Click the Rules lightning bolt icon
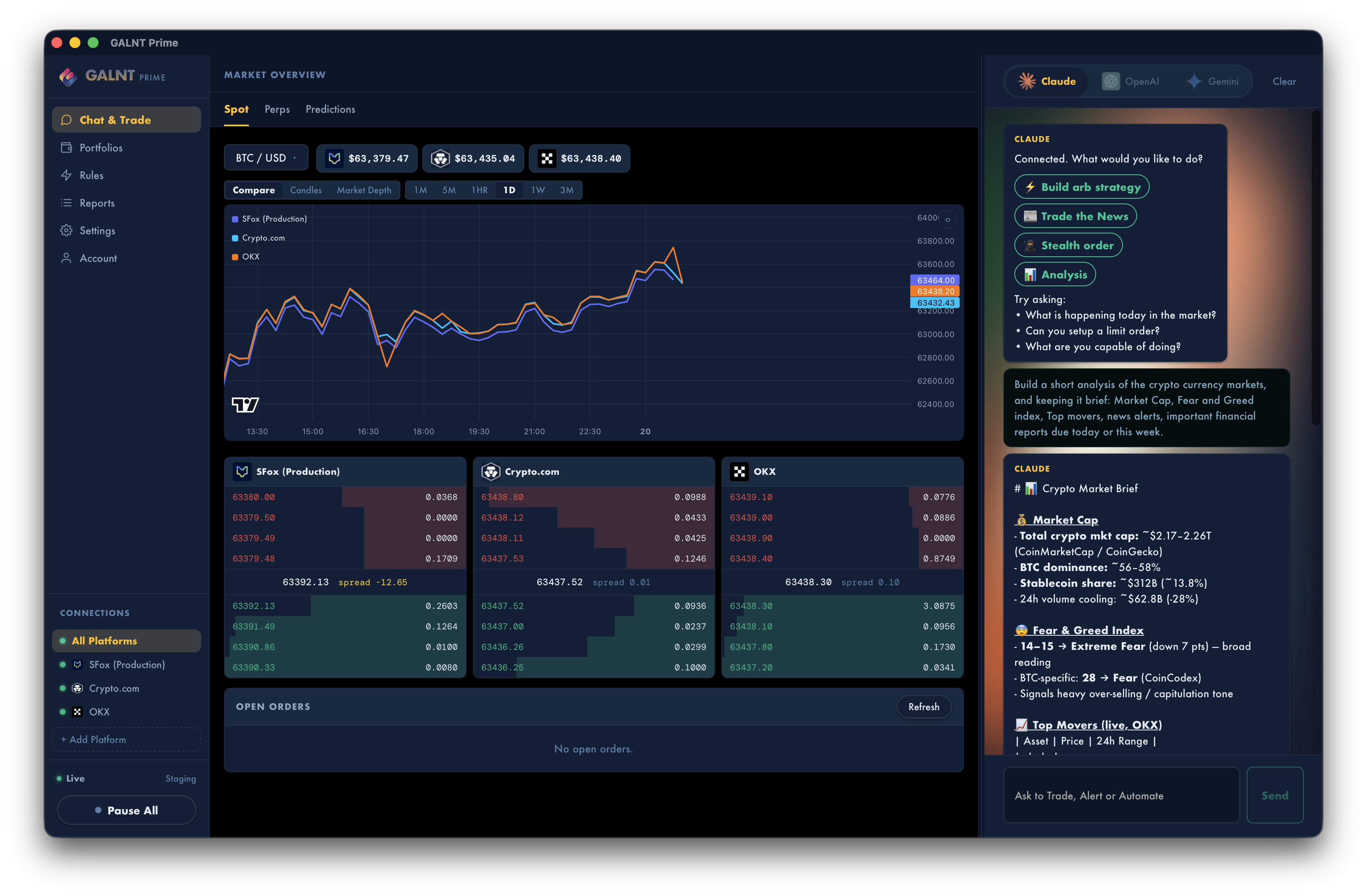Image resolution: width=1367 pixels, height=896 pixels. 67,175
